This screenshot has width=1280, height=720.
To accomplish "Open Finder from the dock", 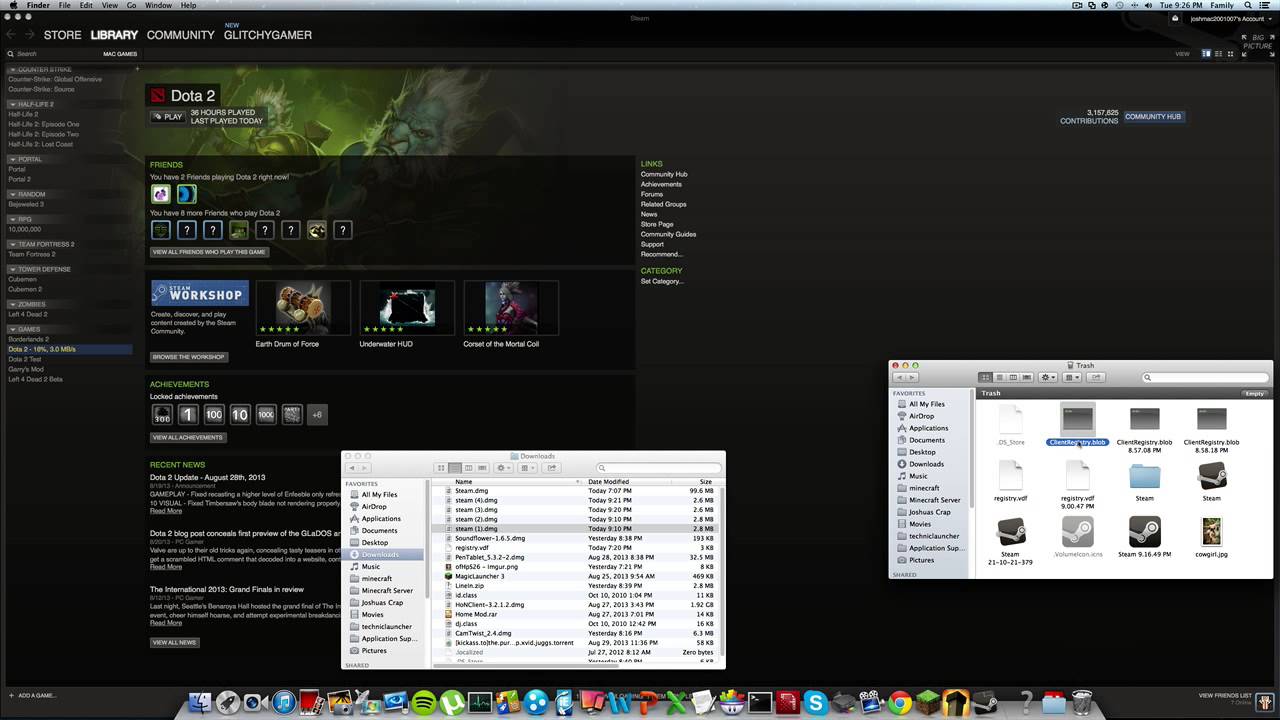I will tap(200, 703).
